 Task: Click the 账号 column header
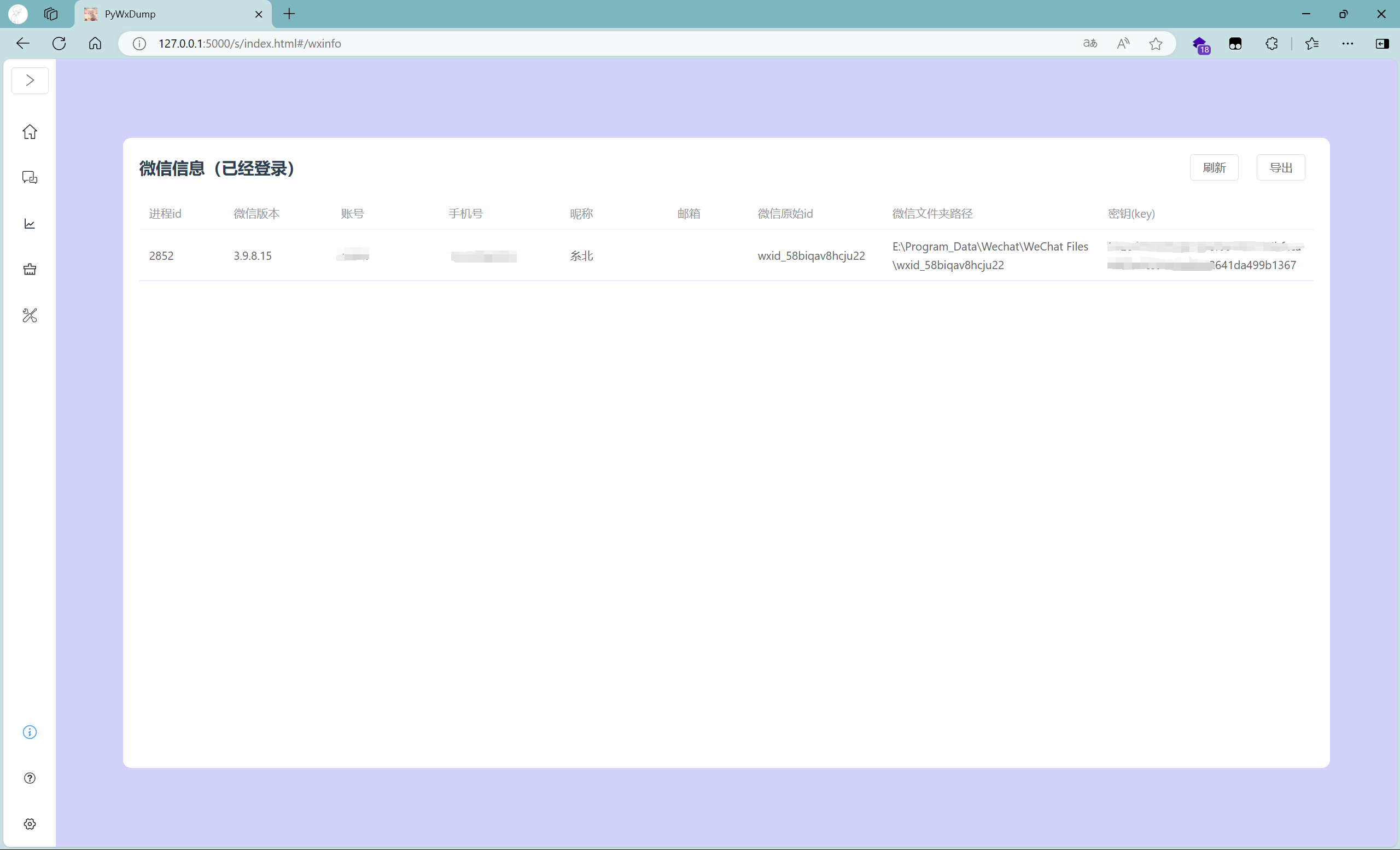tap(352, 214)
